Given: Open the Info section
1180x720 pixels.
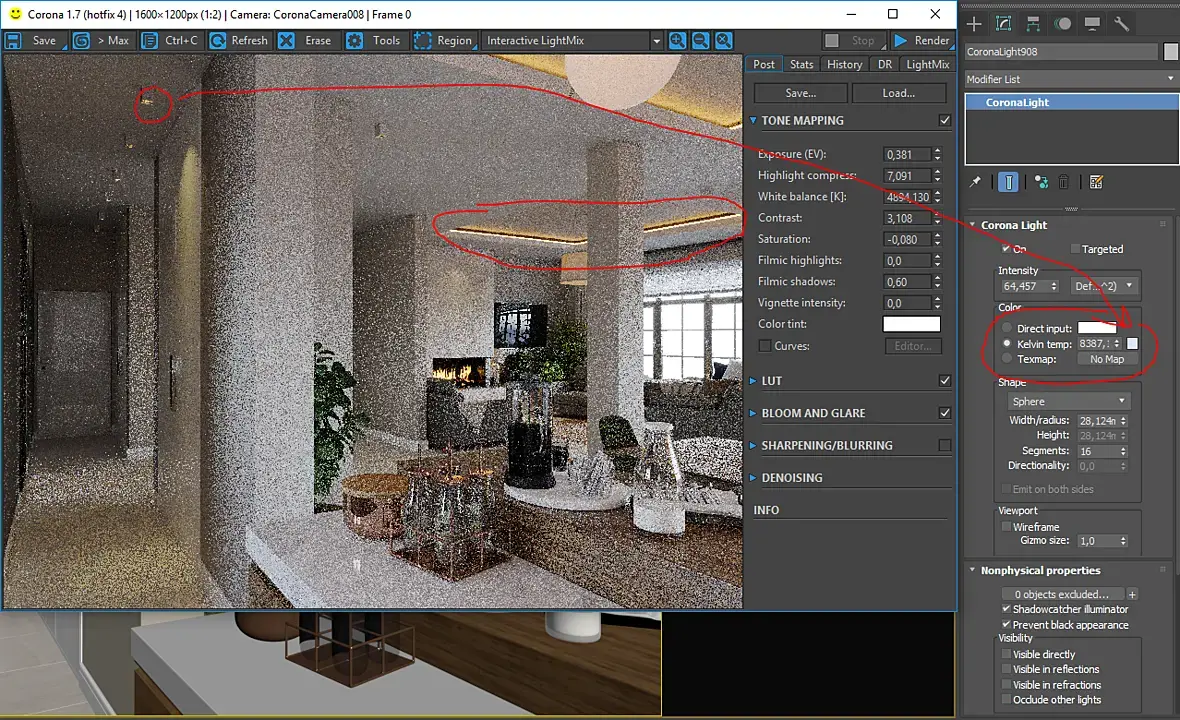Looking at the screenshot, I should click(x=766, y=510).
